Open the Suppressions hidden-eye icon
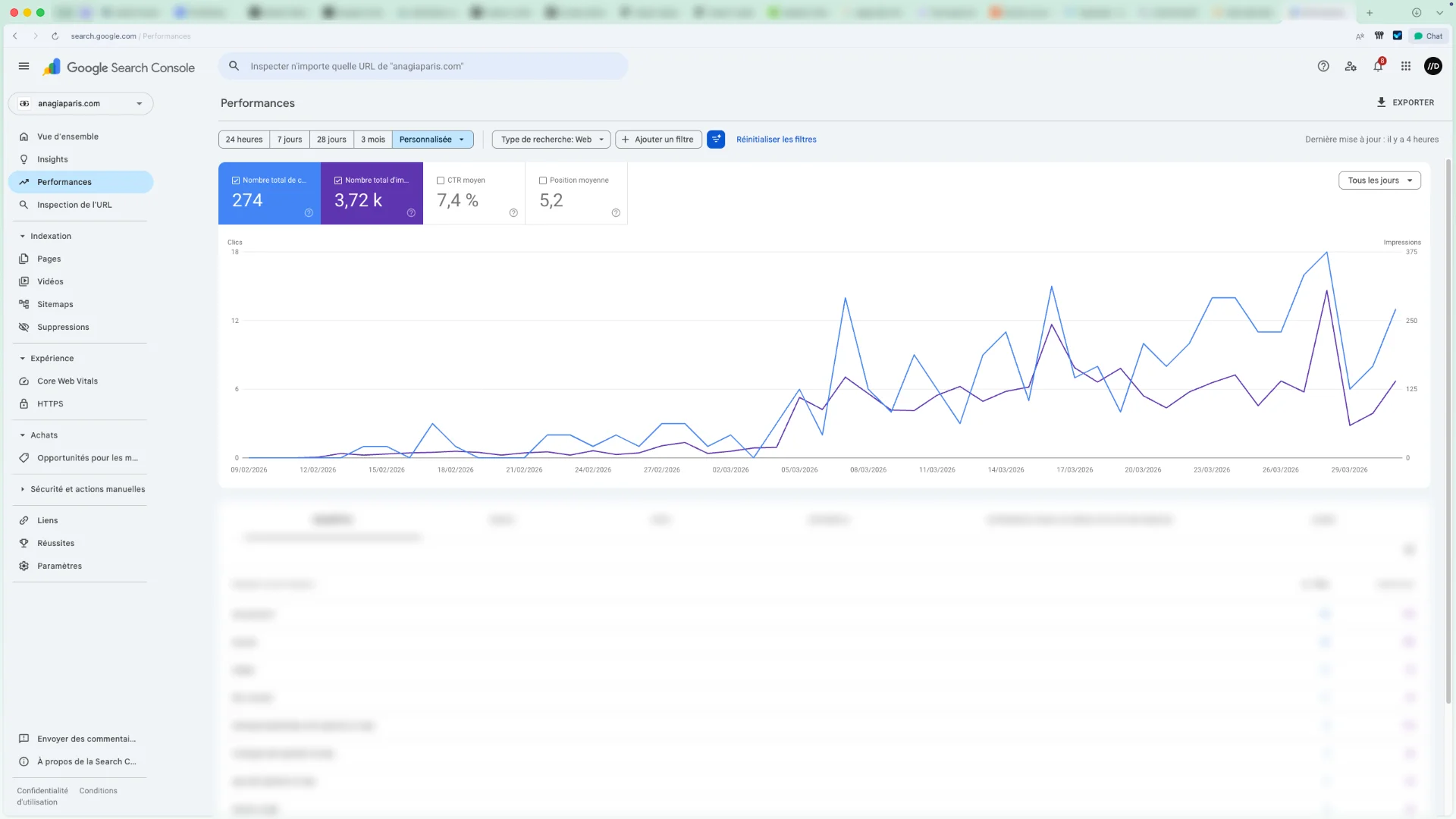The width and height of the screenshot is (1456, 819). point(24,327)
